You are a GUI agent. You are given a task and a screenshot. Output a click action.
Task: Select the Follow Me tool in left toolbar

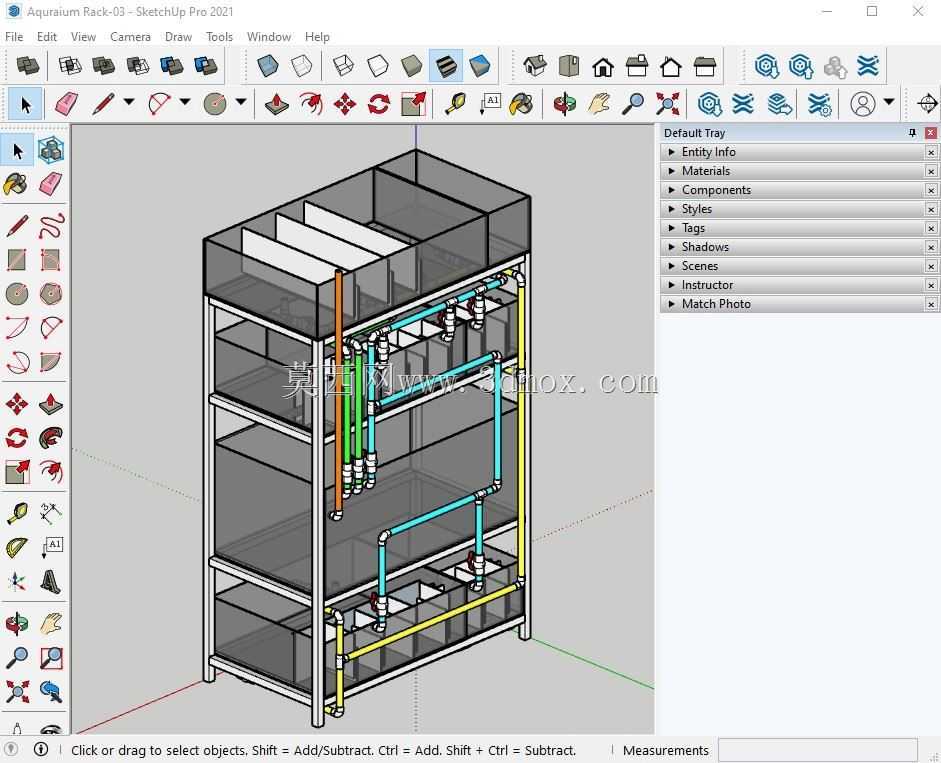(51, 438)
